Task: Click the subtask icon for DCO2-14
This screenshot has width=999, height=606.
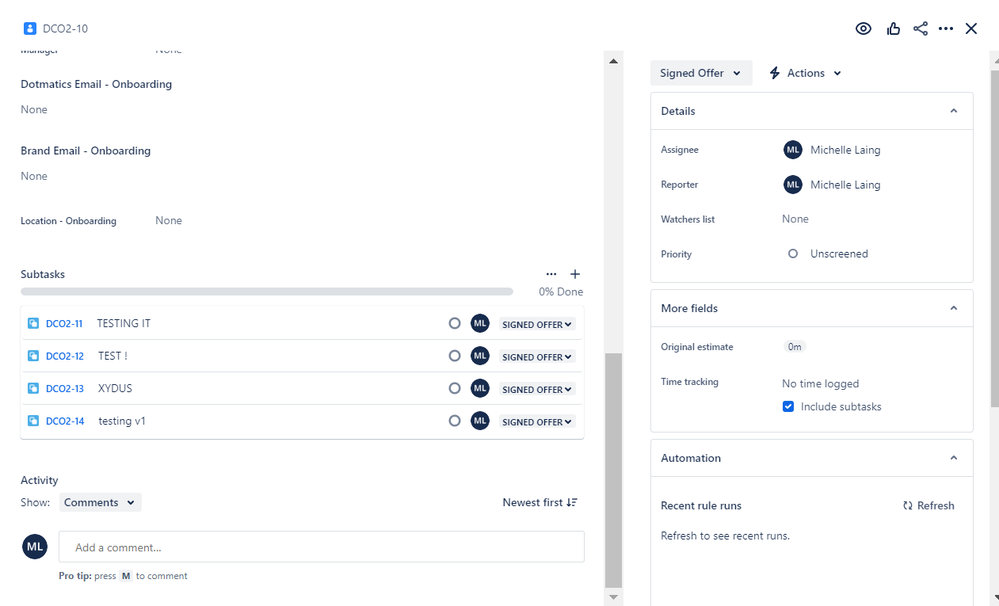Action: click(33, 421)
